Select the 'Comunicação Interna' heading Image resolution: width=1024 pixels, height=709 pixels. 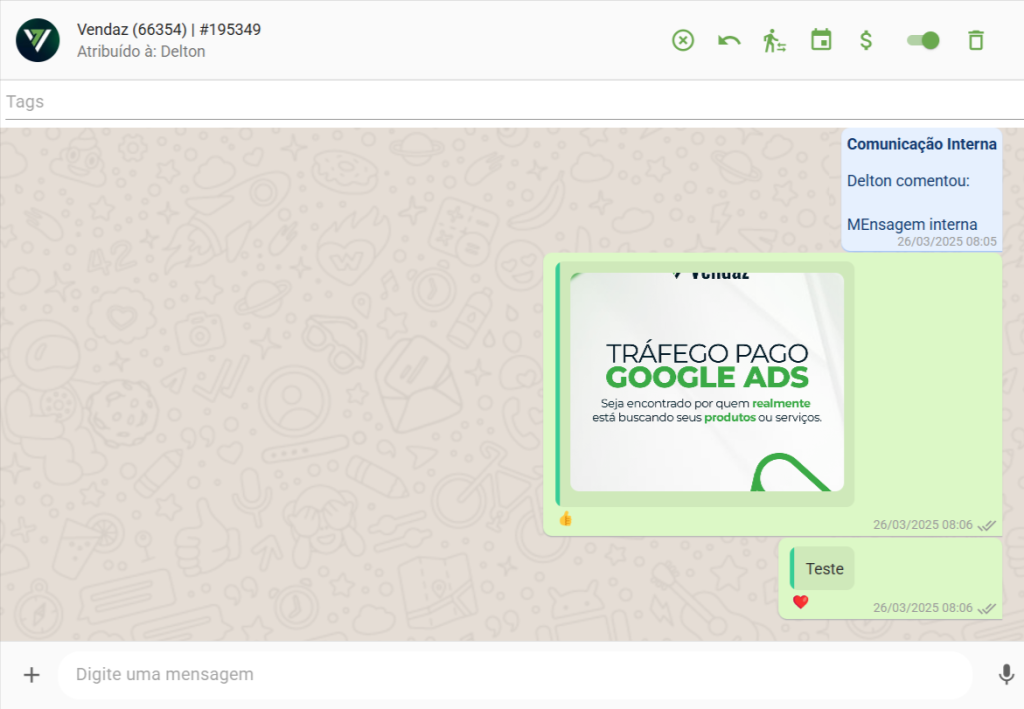[x=921, y=144]
